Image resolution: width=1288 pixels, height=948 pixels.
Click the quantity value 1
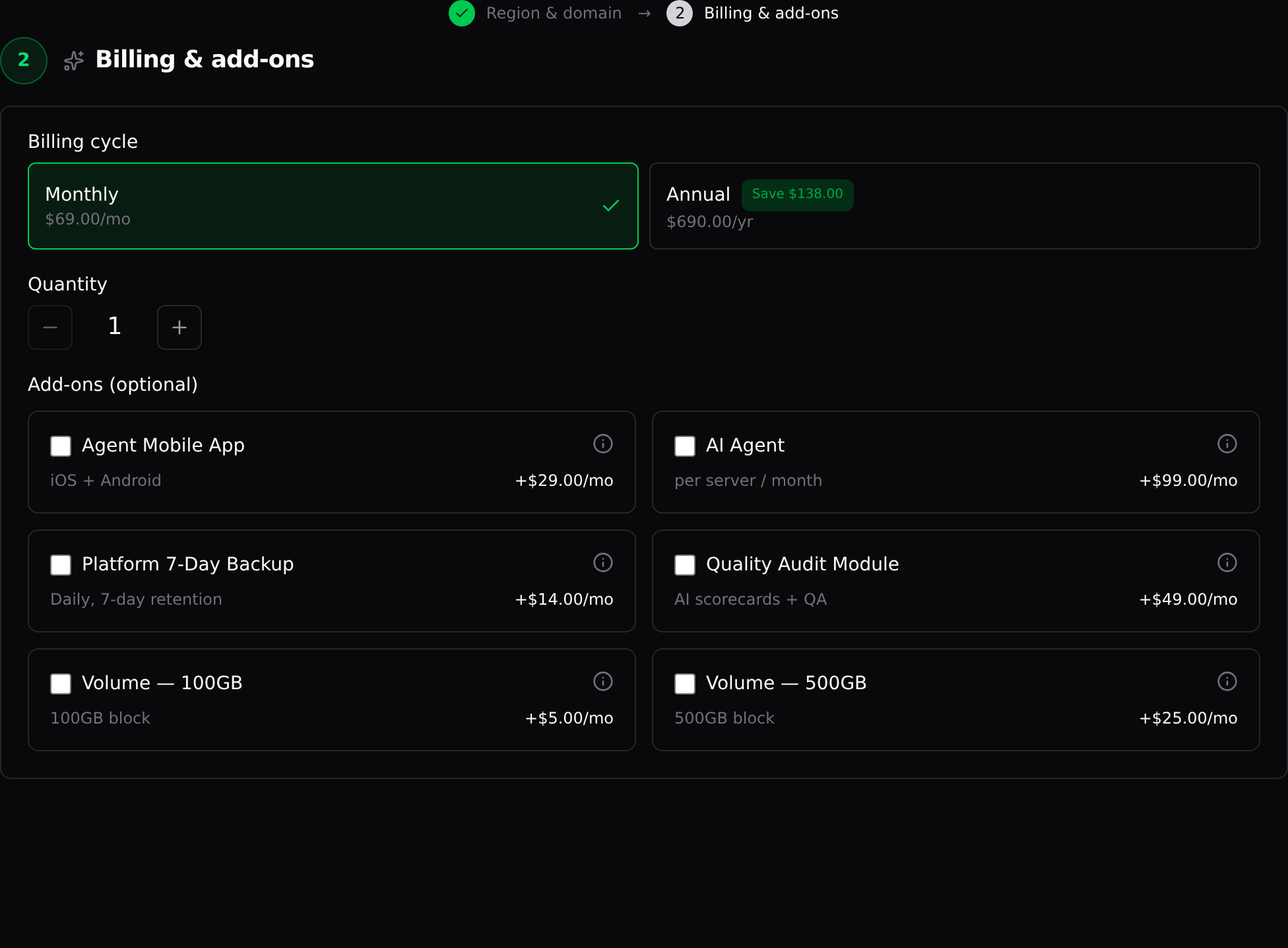click(115, 326)
